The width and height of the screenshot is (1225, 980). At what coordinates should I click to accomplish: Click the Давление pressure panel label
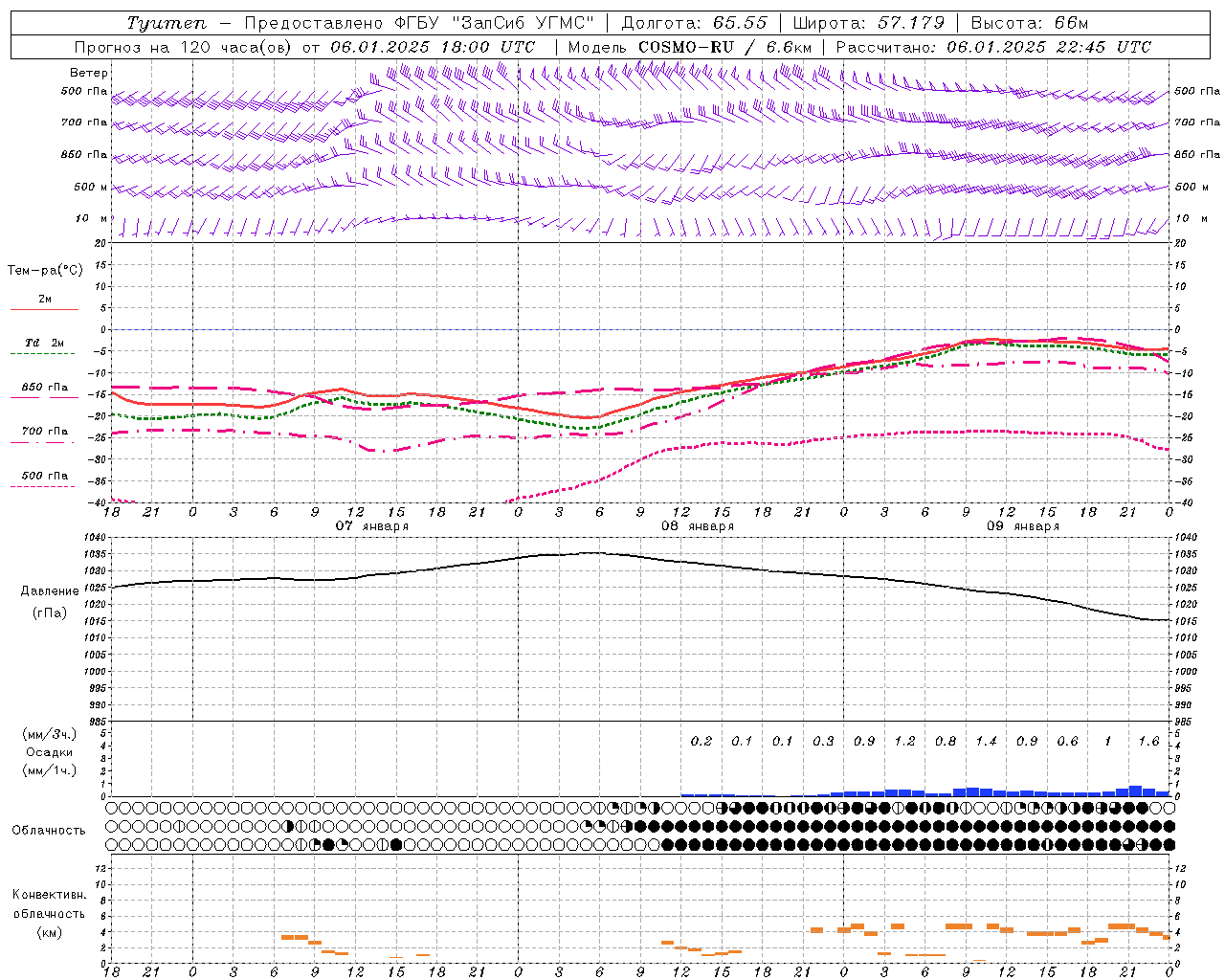tap(50, 591)
